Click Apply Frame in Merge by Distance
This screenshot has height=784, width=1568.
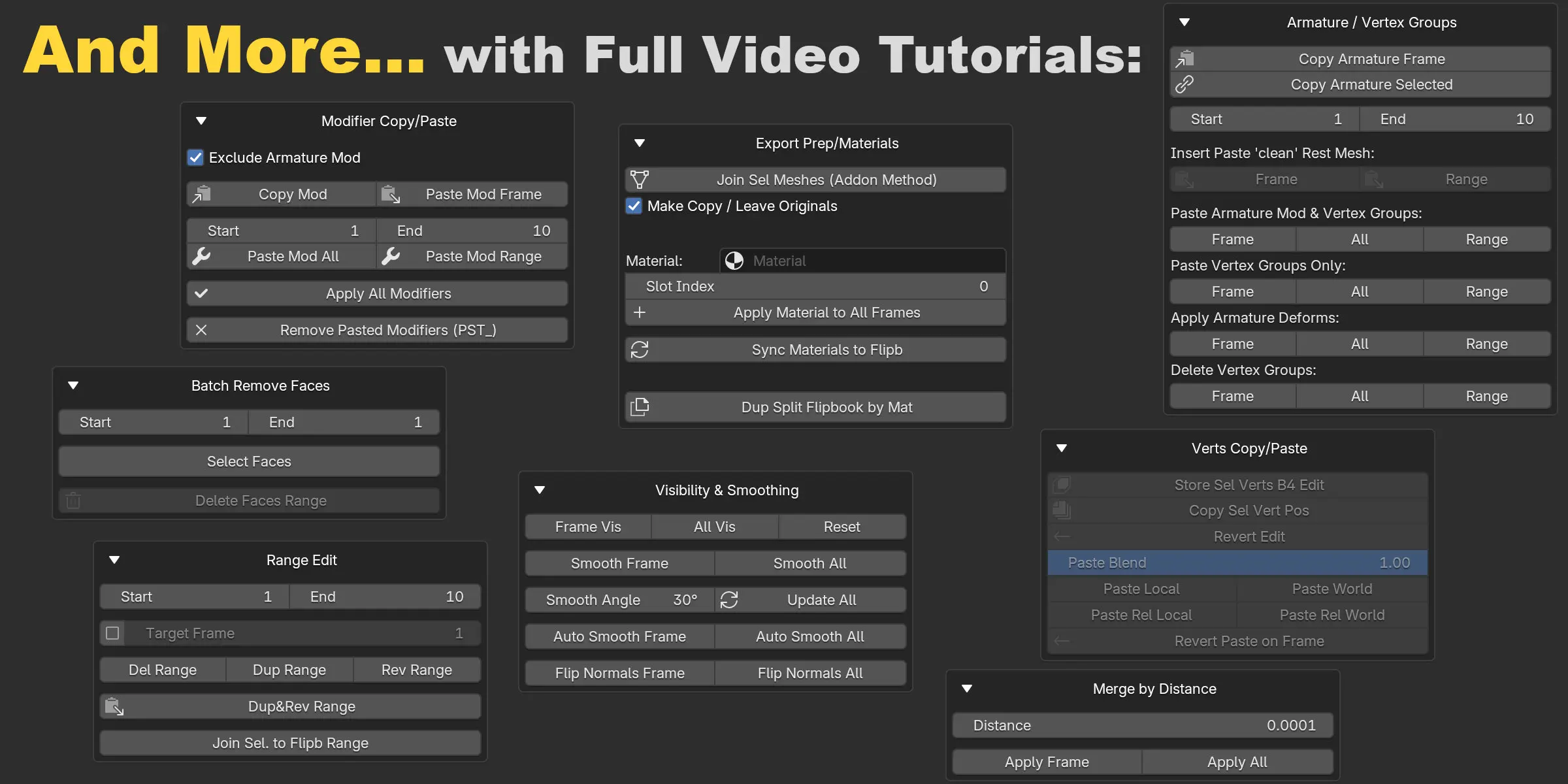[x=1047, y=762]
